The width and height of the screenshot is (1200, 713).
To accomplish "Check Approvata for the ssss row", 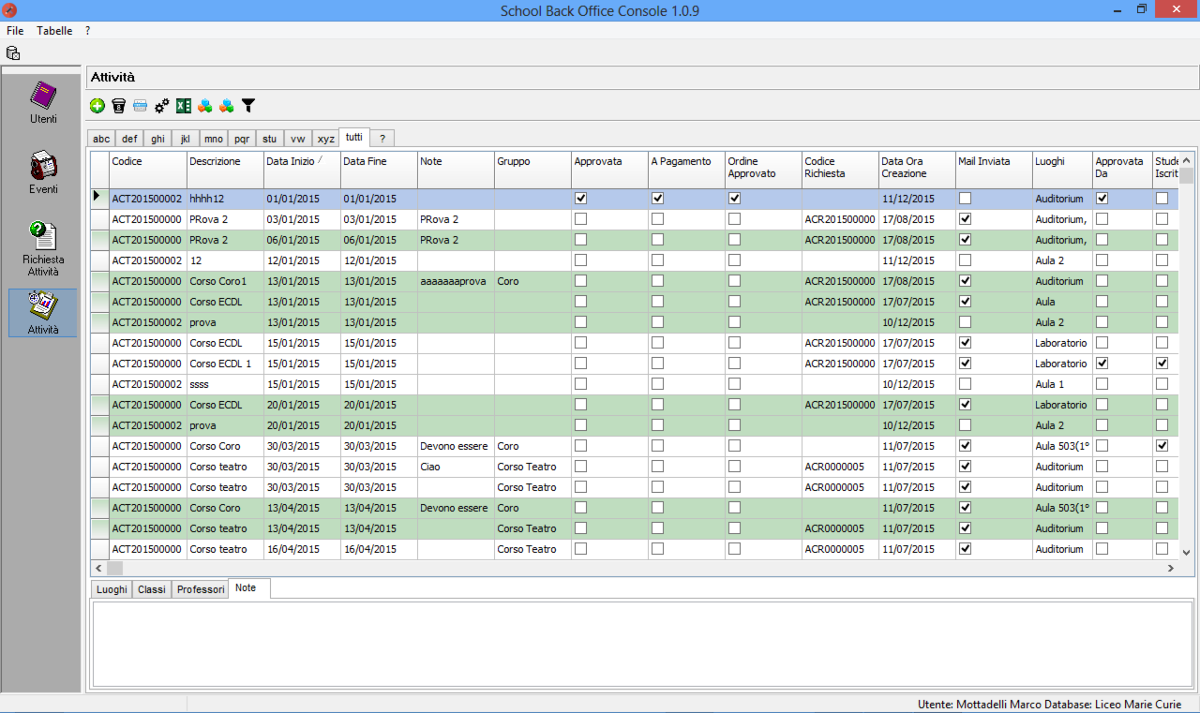I will [581, 384].
